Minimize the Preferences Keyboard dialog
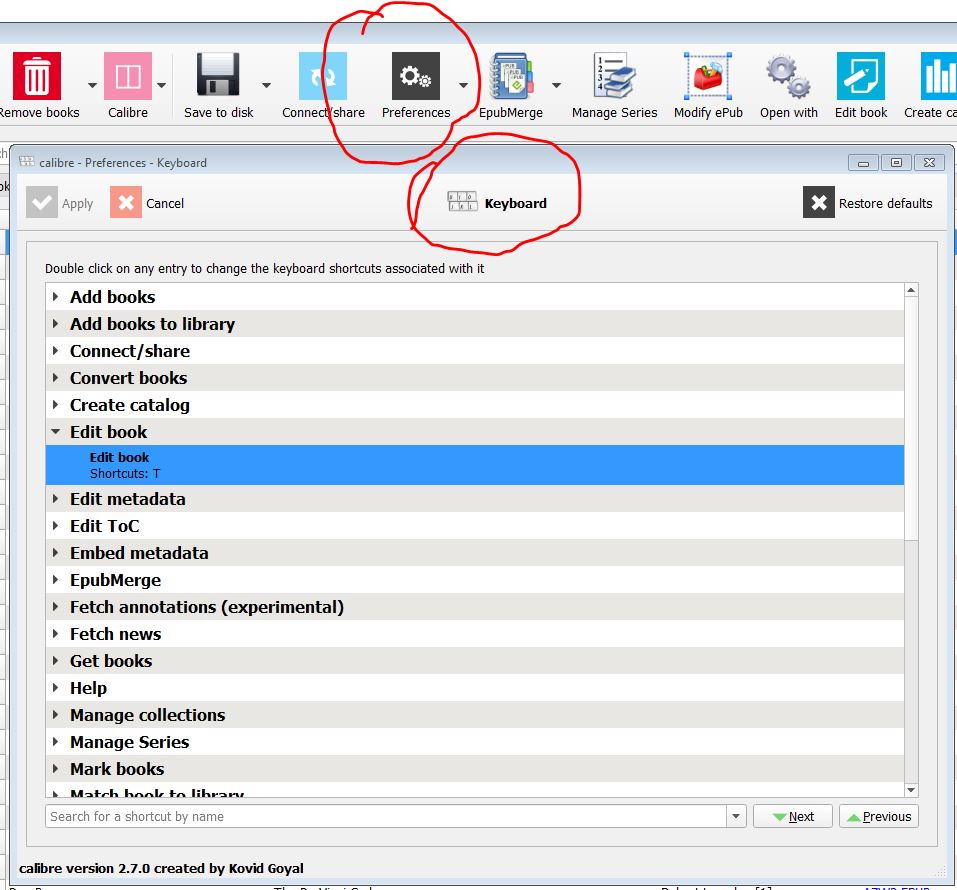957x890 pixels. pyautogui.click(x=863, y=163)
